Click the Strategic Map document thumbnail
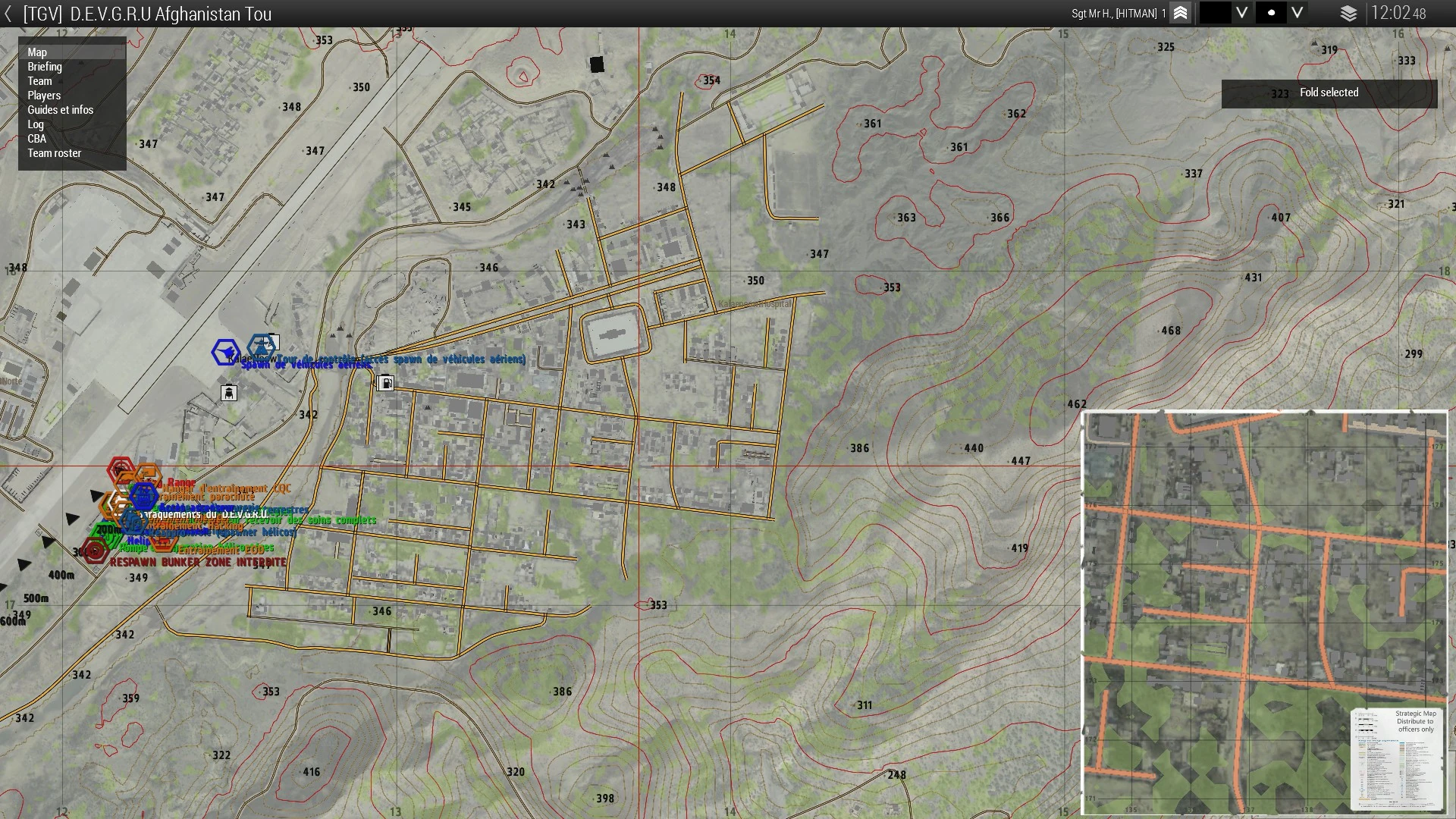Viewport: 1456px width, 819px height. (1397, 760)
